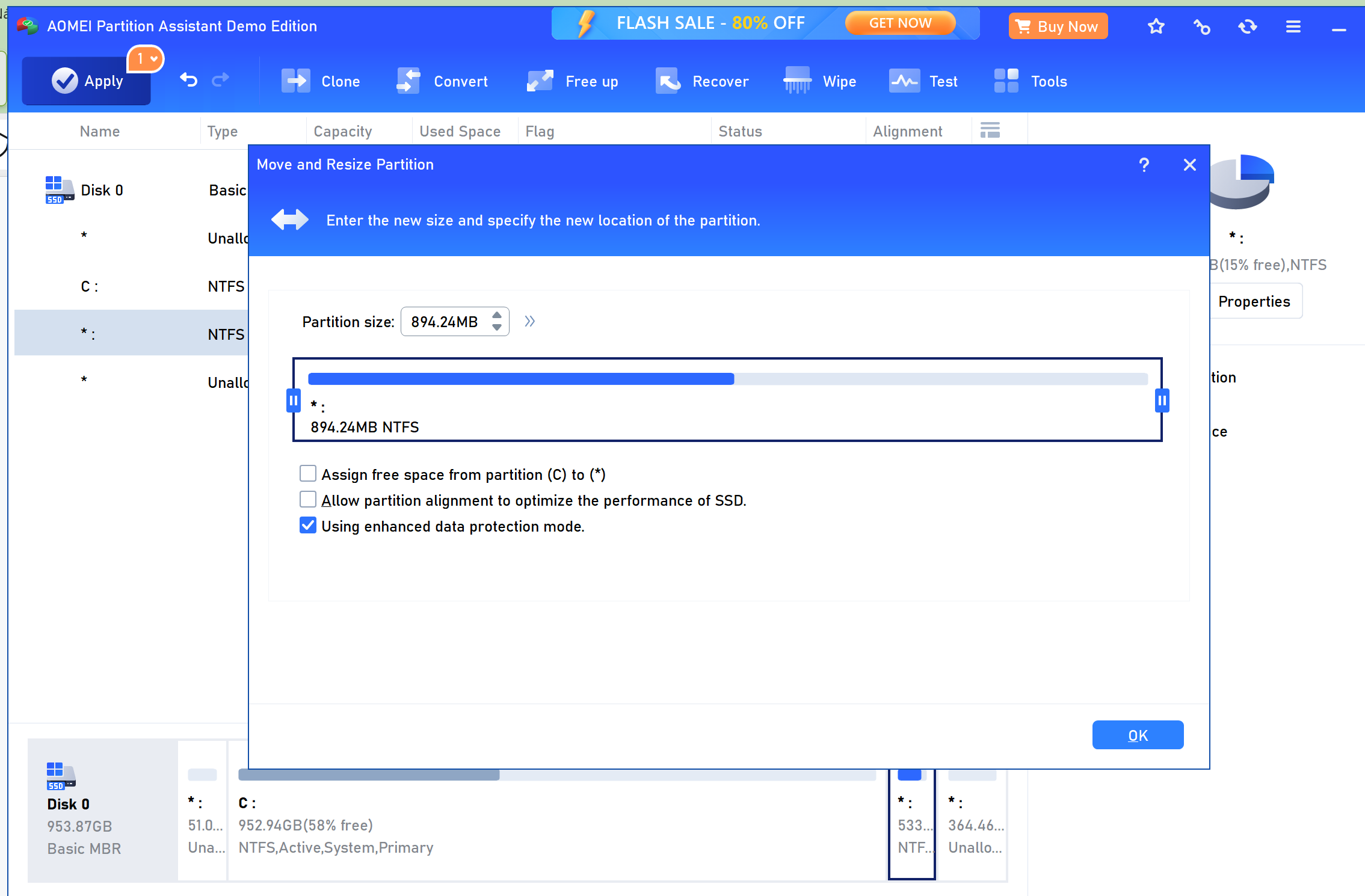The image size is (1365, 896).
Task: Open the Free up tool
Action: [x=572, y=81]
